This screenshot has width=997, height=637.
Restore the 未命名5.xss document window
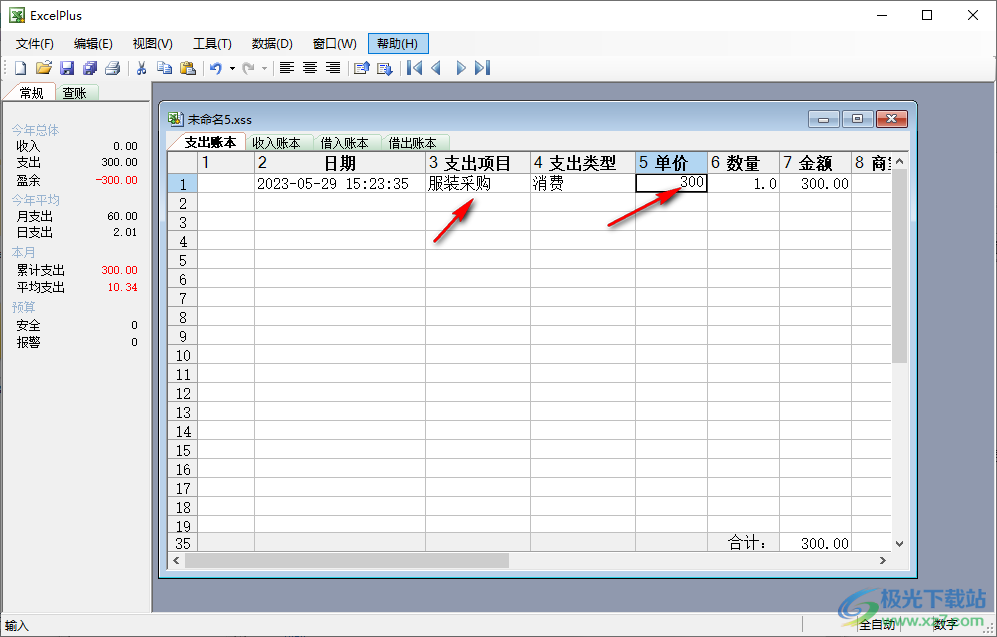(x=858, y=119)
